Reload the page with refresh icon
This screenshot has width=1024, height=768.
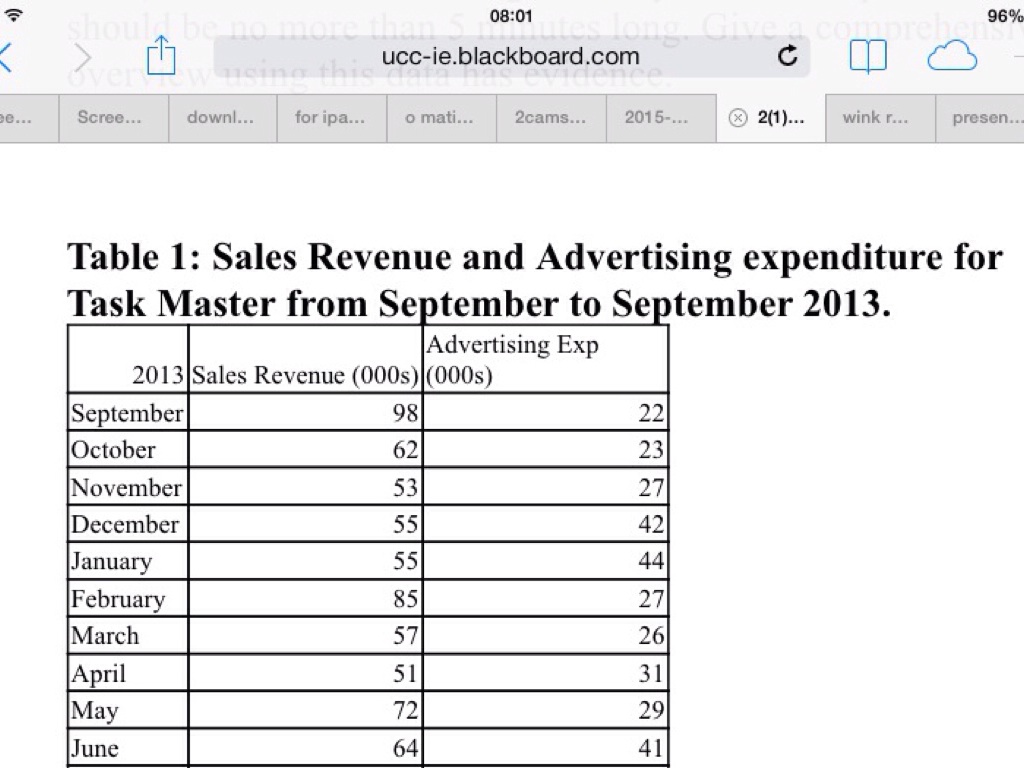787,56
